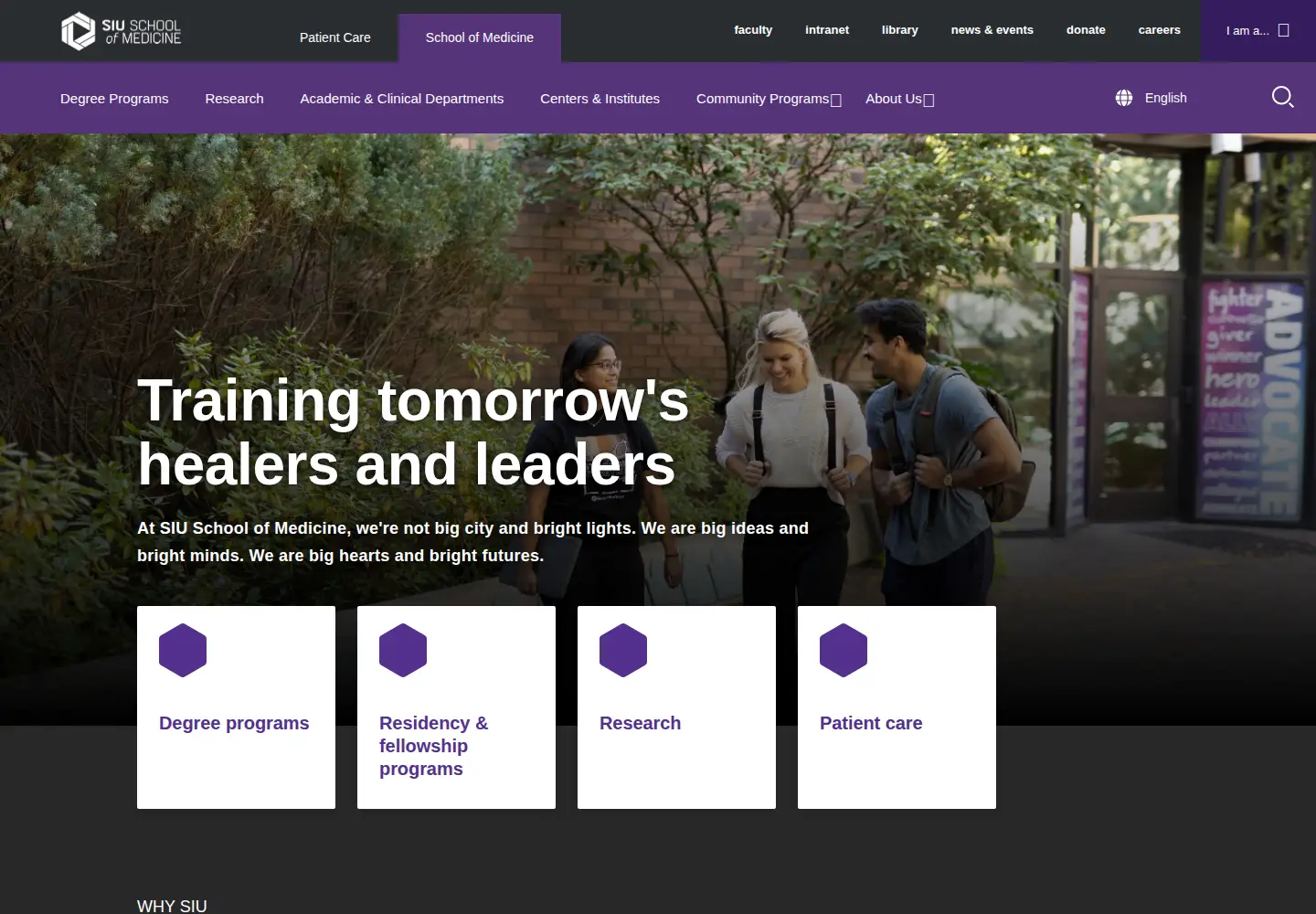Expand the Community Programs menu
Viewport: 1316px width, 914px height.
point(769,99)
